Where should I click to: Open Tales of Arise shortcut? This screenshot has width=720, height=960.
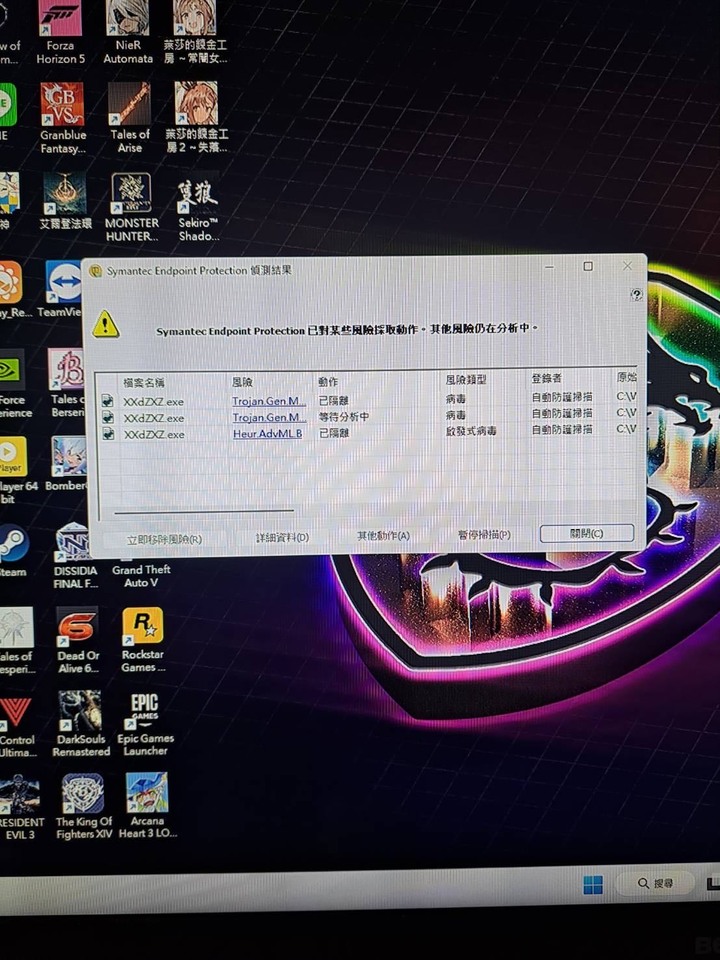pos(129,118)
